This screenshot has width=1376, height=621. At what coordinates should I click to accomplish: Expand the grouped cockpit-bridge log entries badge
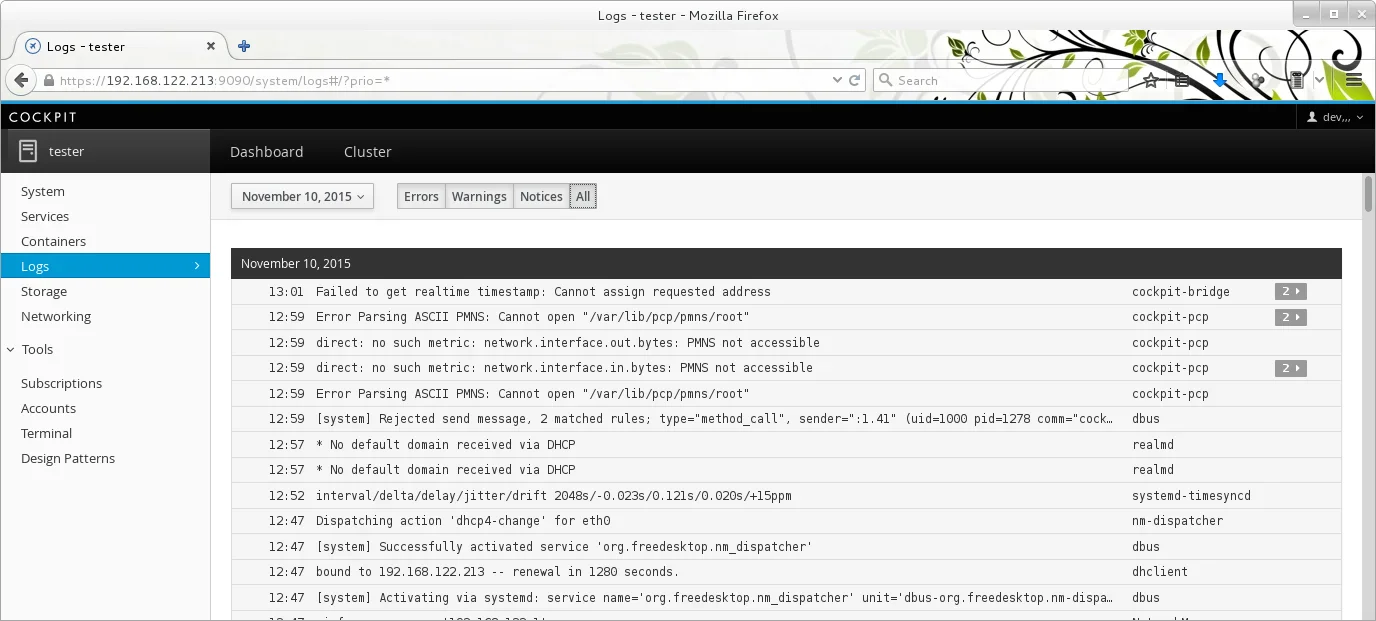coord(1290,291)
